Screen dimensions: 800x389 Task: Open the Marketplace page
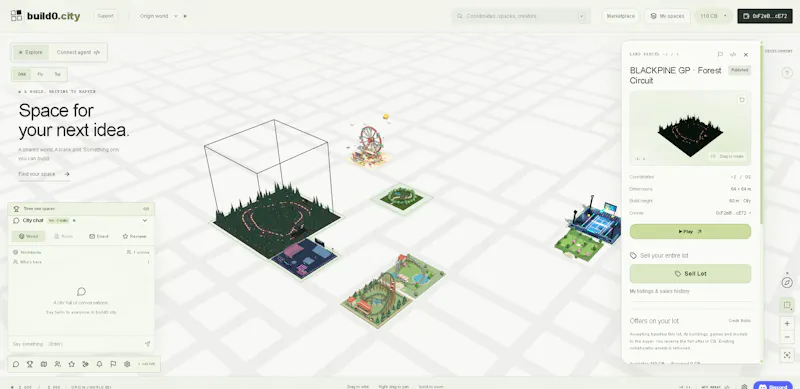tap(620, 16)
